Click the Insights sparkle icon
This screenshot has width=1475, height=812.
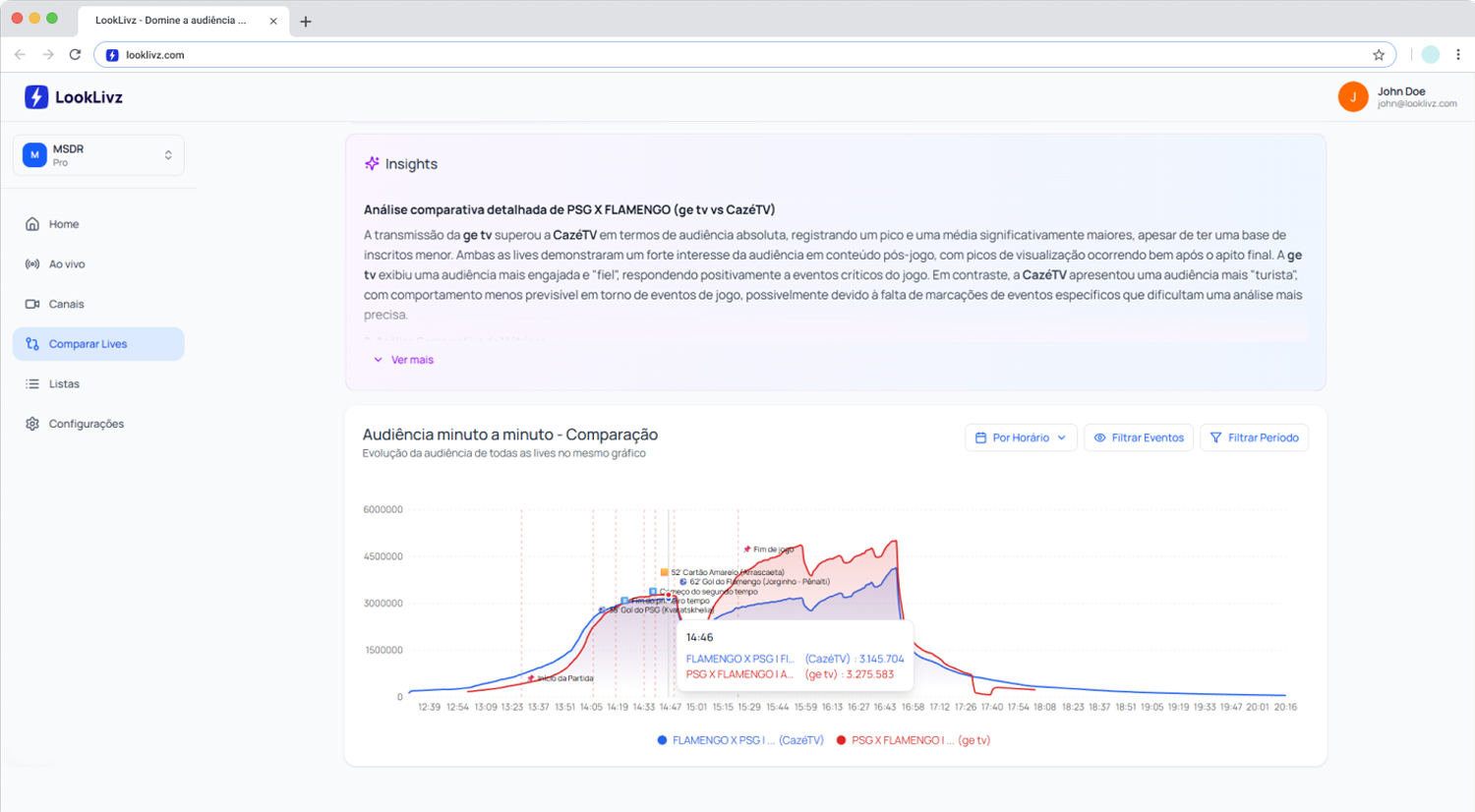[372, 163]
